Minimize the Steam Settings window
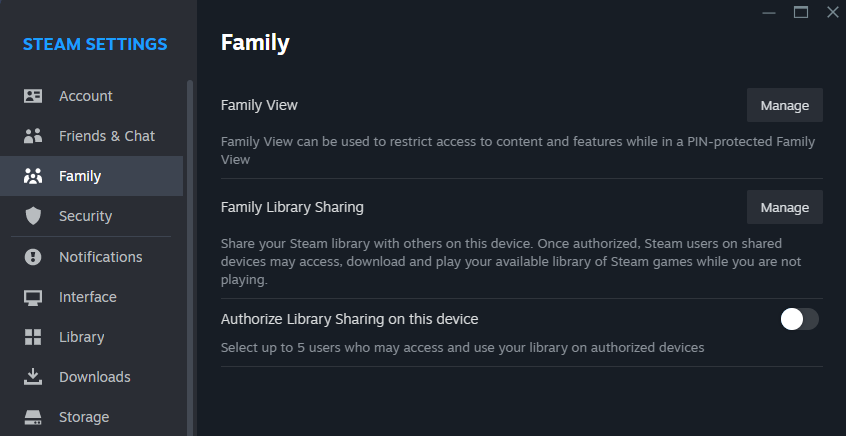Image resolution: width=846 pixels, height=436 pixels. coord(769,12)
